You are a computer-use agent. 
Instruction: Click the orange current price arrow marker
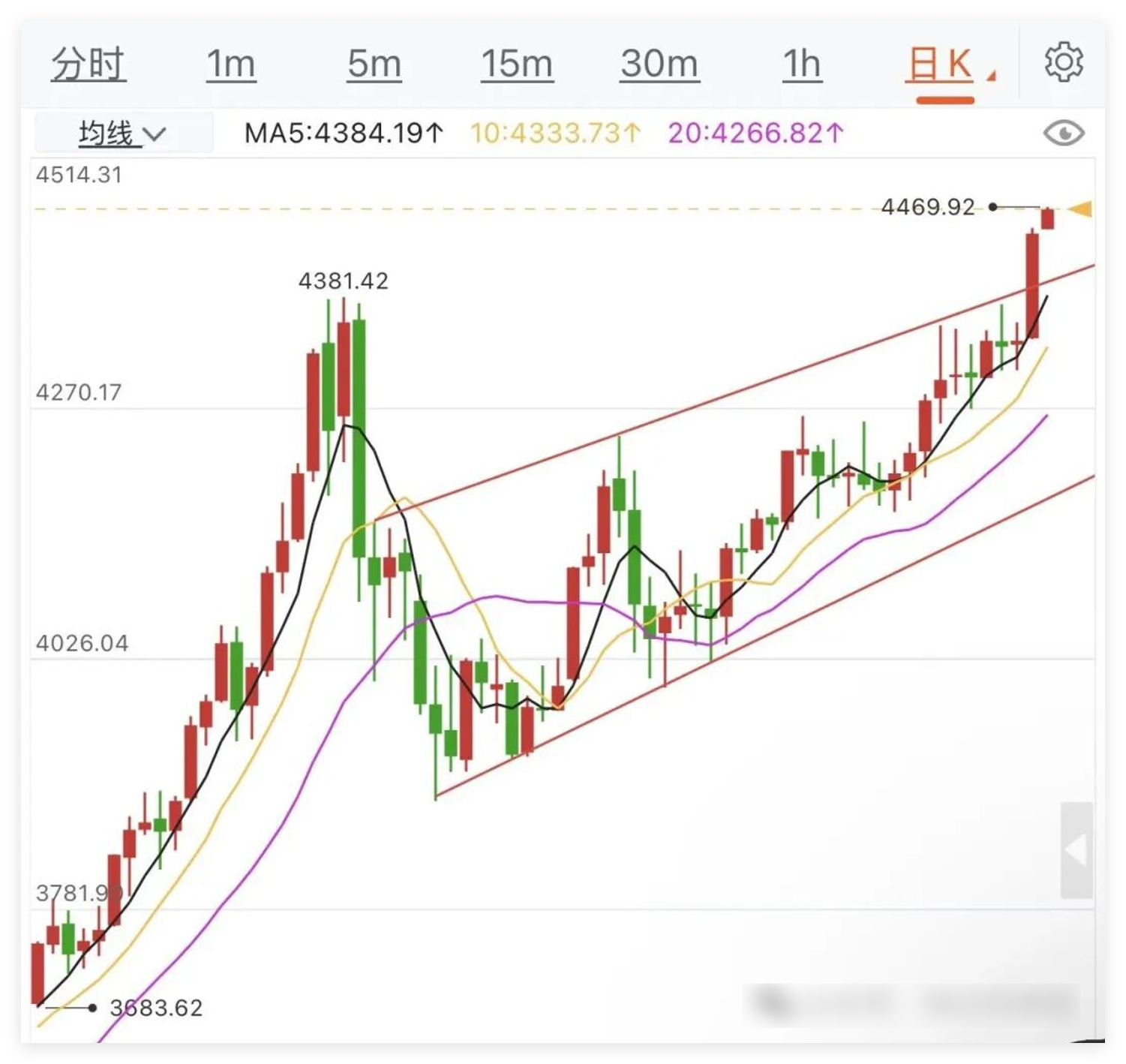1080,209
